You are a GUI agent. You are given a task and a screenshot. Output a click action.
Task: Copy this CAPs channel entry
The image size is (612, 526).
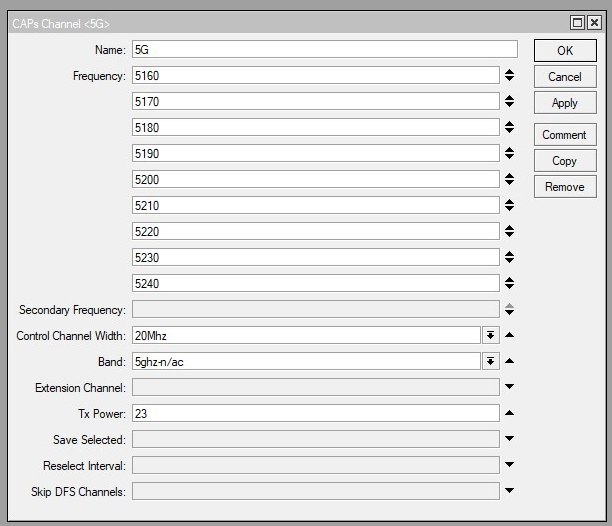[565, 161]
